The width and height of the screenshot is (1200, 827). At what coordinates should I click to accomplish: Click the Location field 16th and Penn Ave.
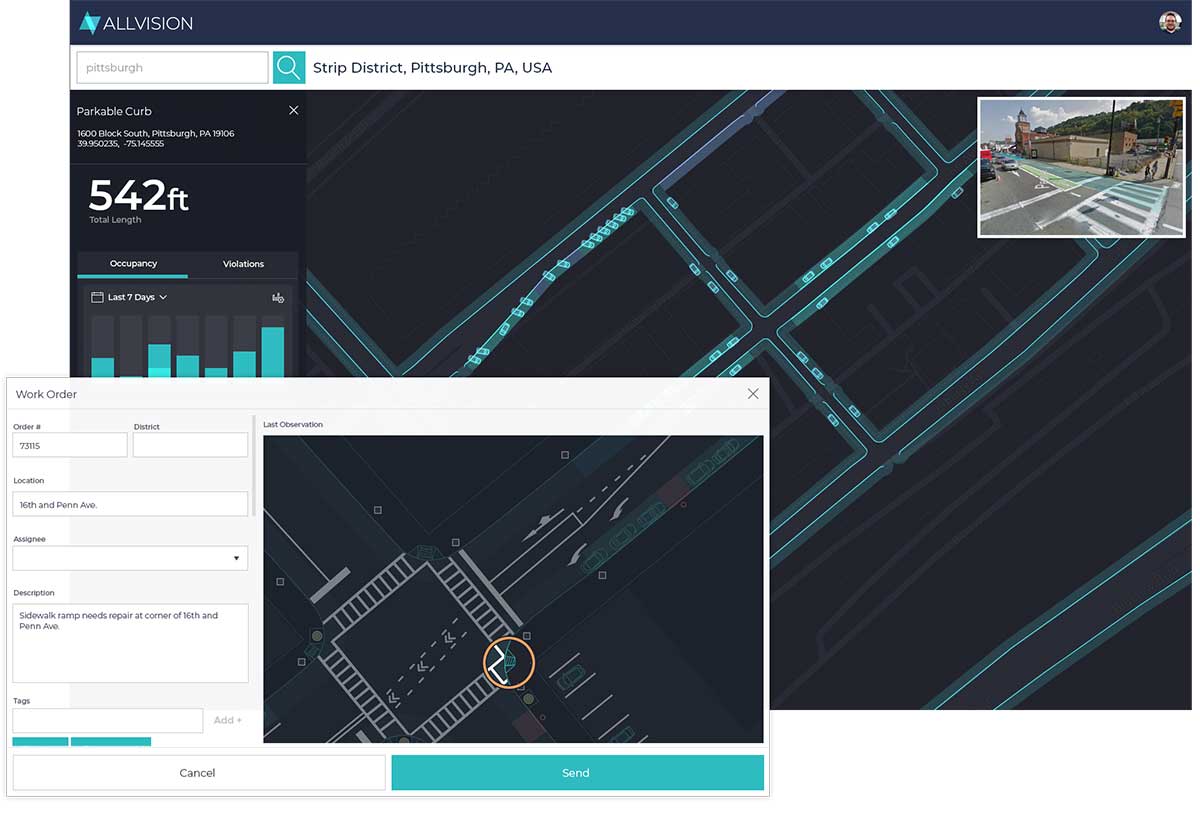[x=130, y=504]
